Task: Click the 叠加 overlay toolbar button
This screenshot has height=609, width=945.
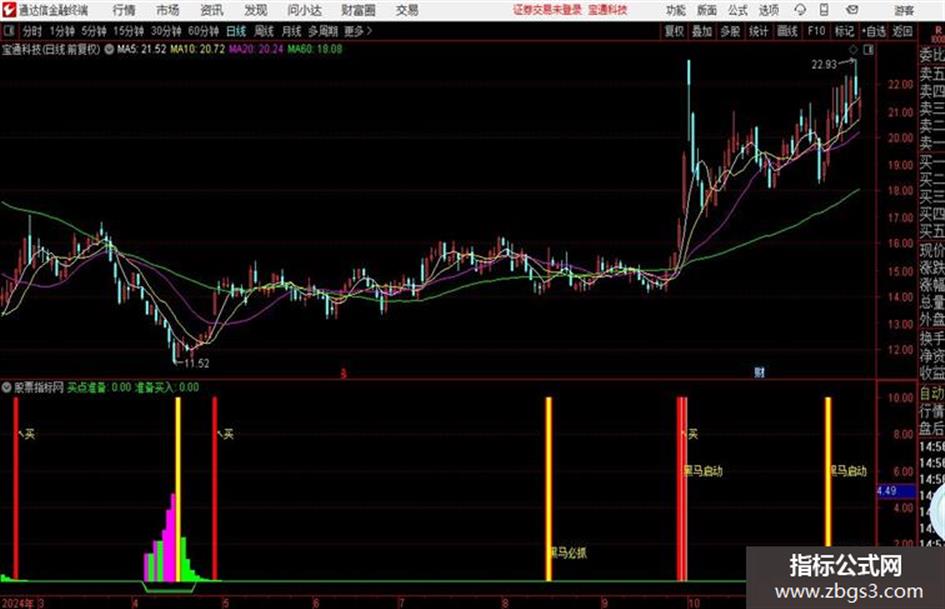Action: (x=702, y=31)
